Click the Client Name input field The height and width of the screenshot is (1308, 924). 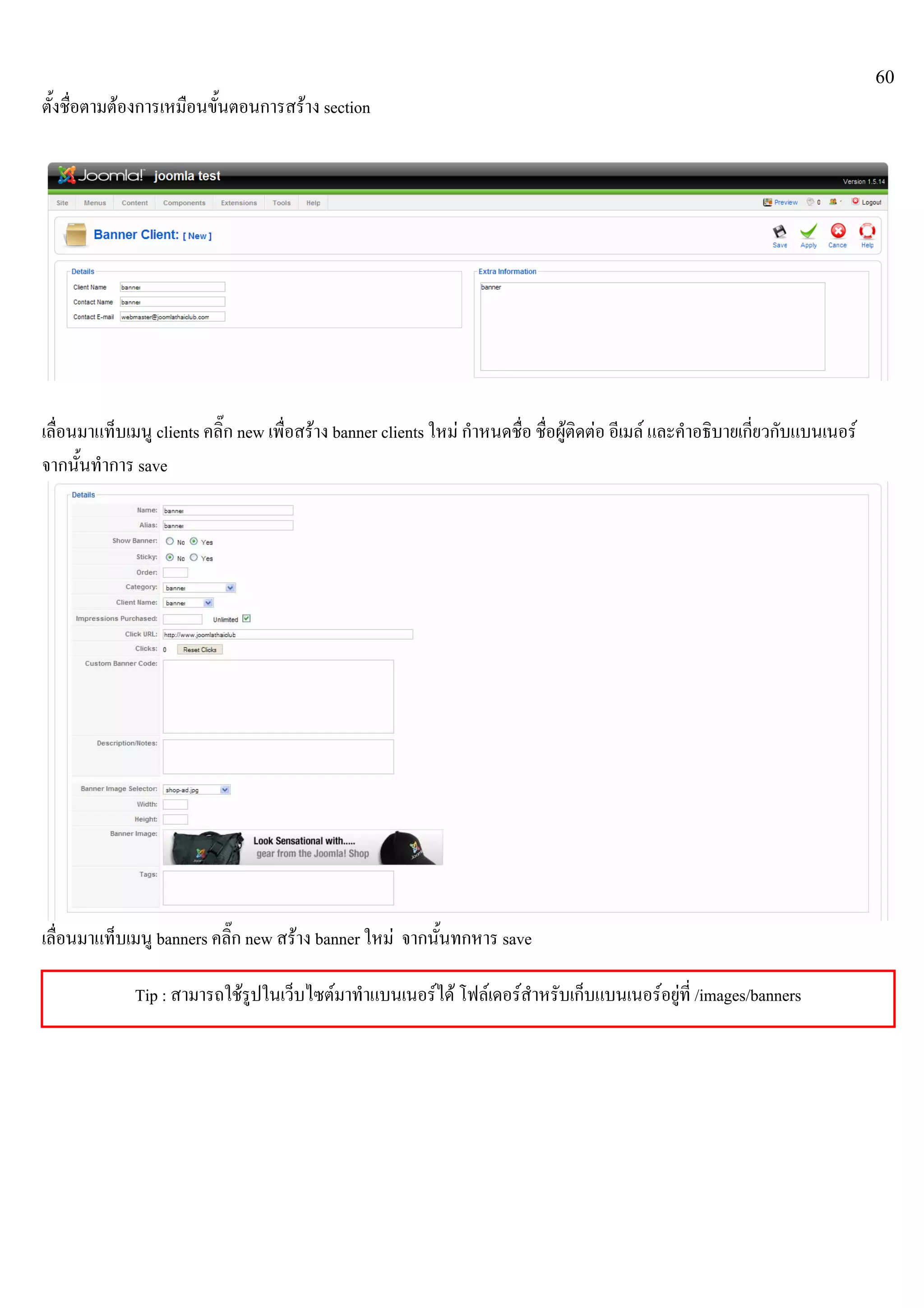(x=172, y=287)
